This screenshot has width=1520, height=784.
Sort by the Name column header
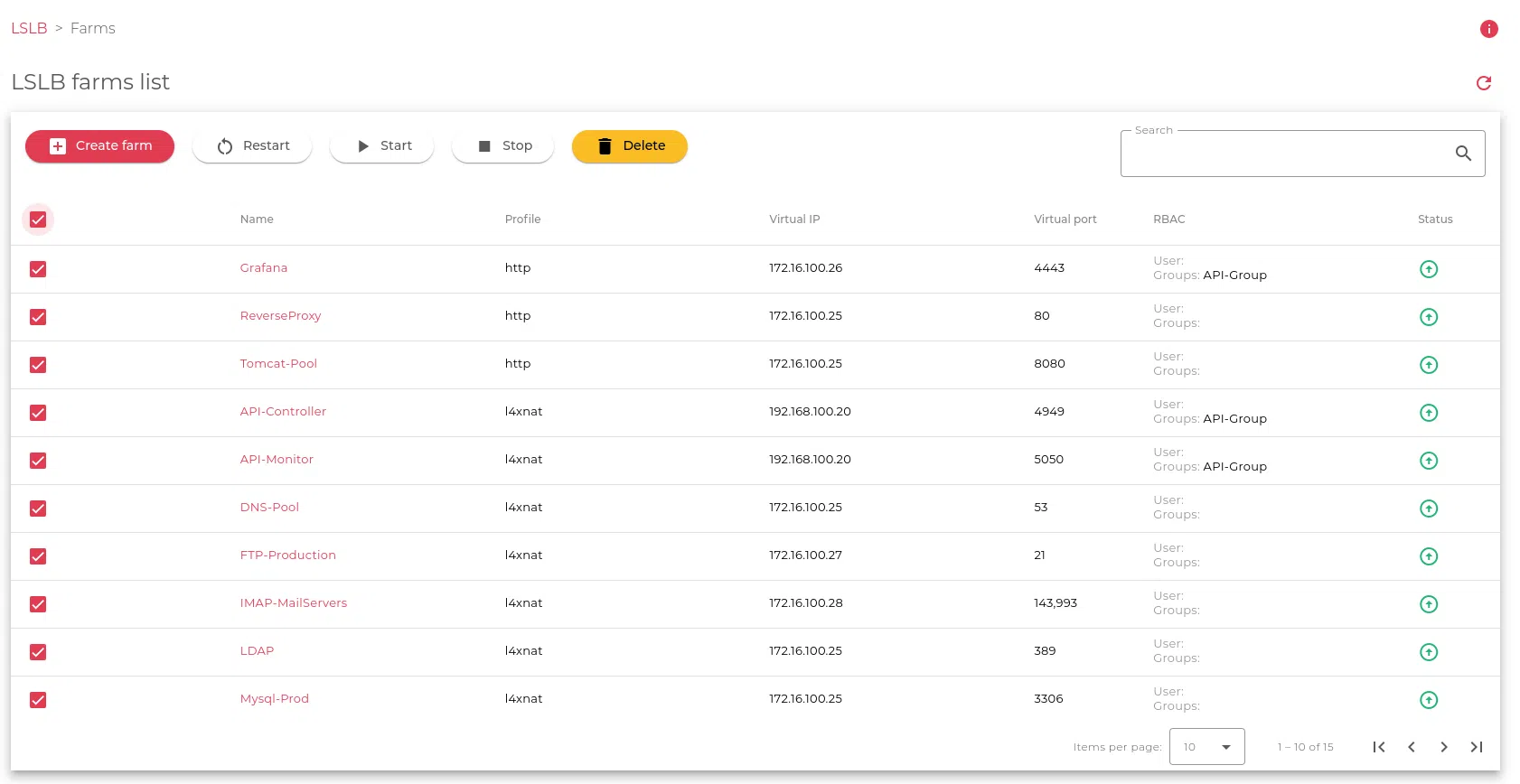coord(257,219)
